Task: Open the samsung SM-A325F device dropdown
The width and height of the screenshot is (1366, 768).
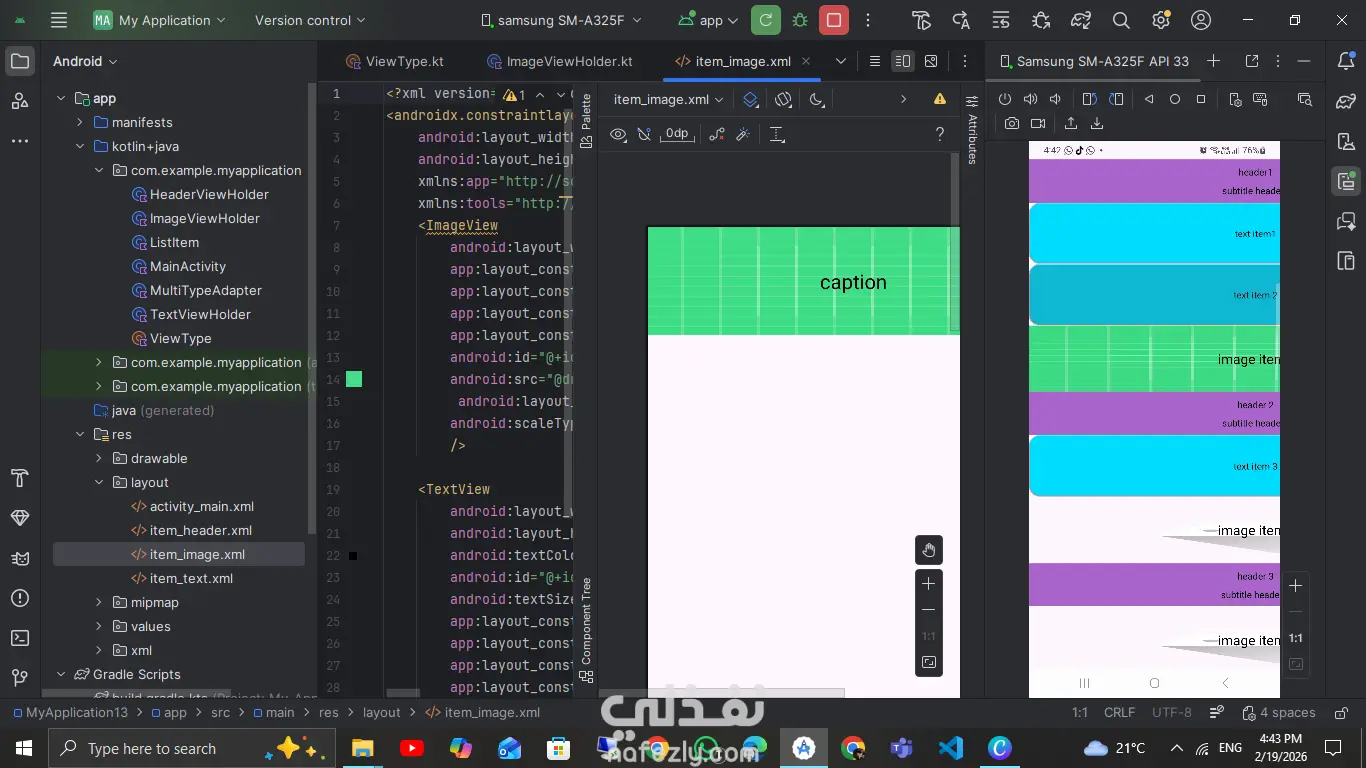Action: point(561,20)
